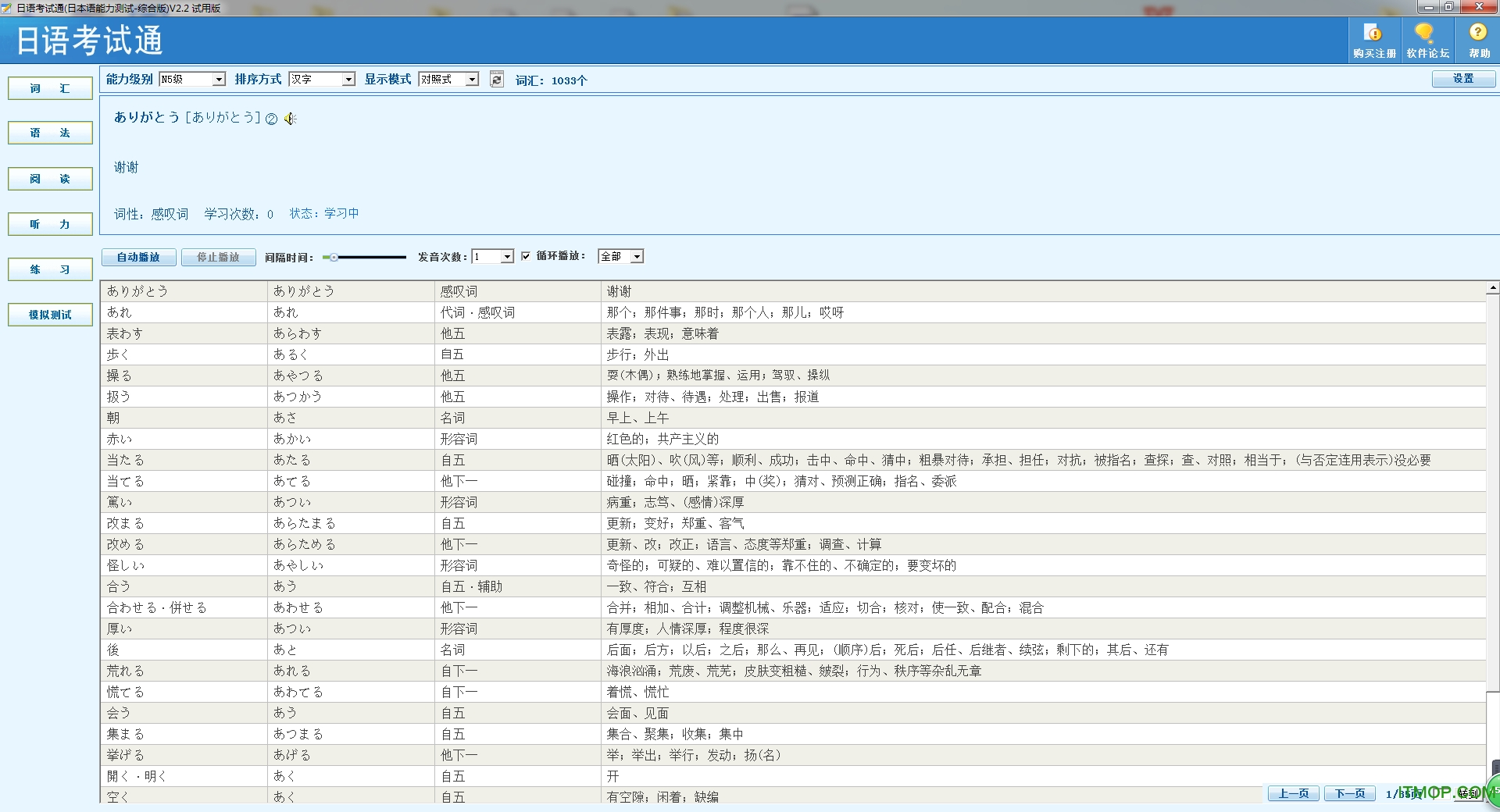The height and width of the screenshot is (812, 1500).
Task: Select the 赤い word row
Action: (x=793, y=439)
